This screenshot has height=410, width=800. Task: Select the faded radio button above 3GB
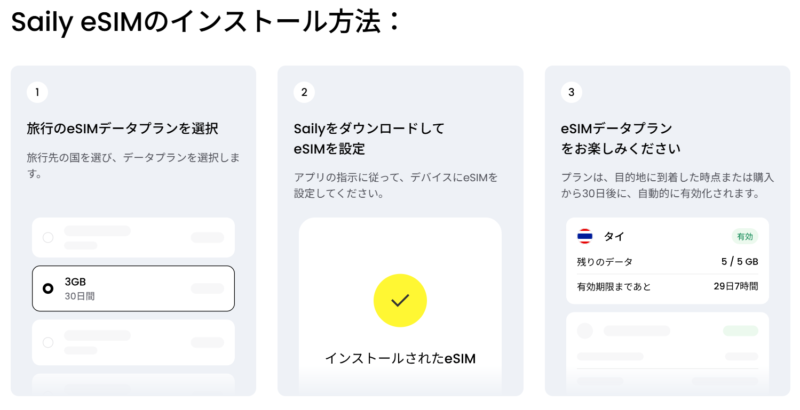[x=48, y=237]
